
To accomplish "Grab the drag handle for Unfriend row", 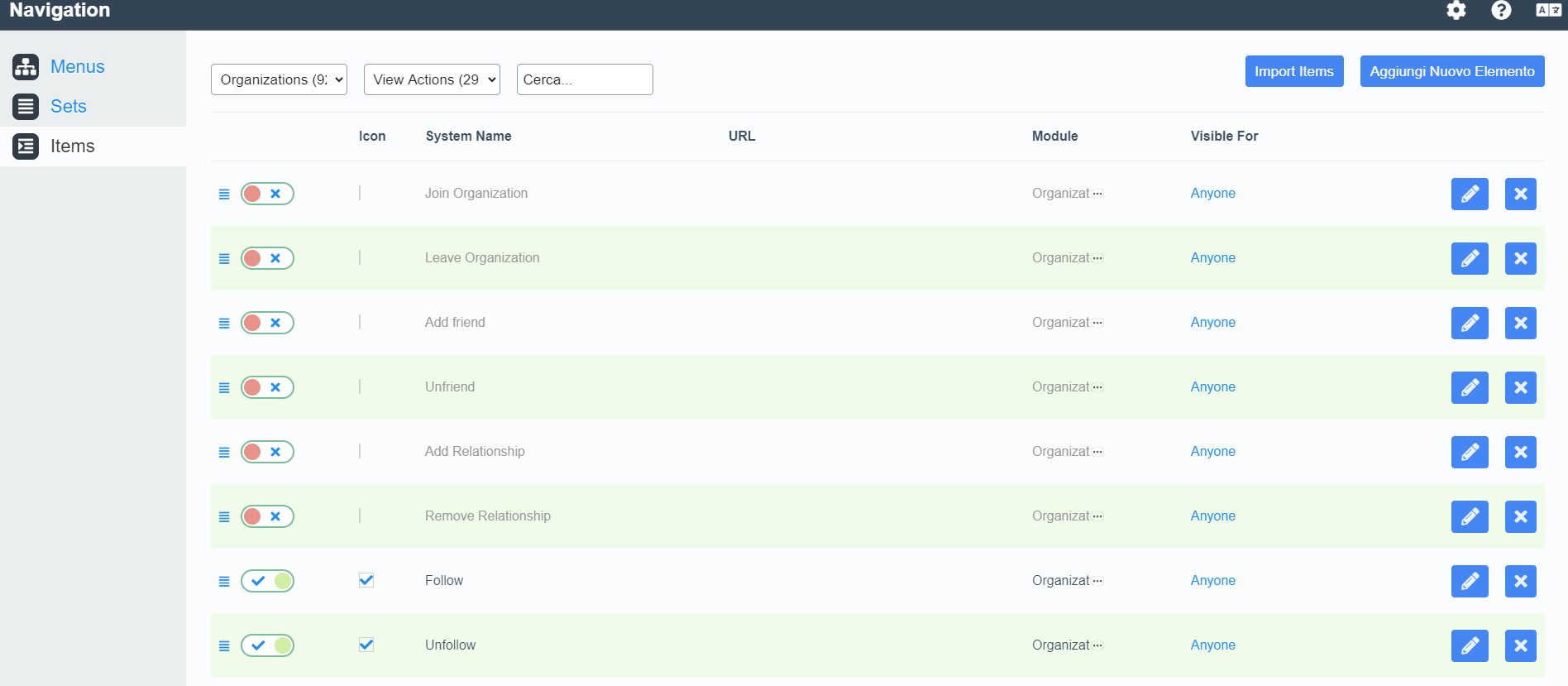I will (224, 387).
